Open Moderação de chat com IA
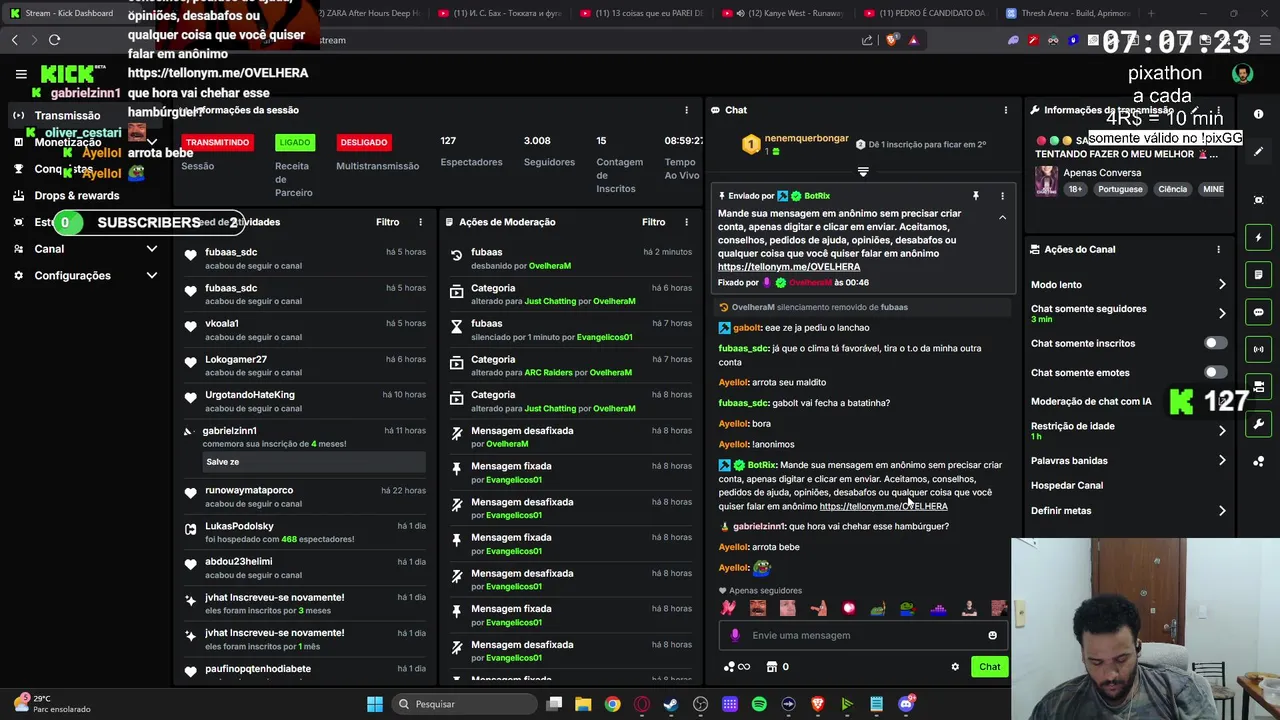 tap(1091, 402)
